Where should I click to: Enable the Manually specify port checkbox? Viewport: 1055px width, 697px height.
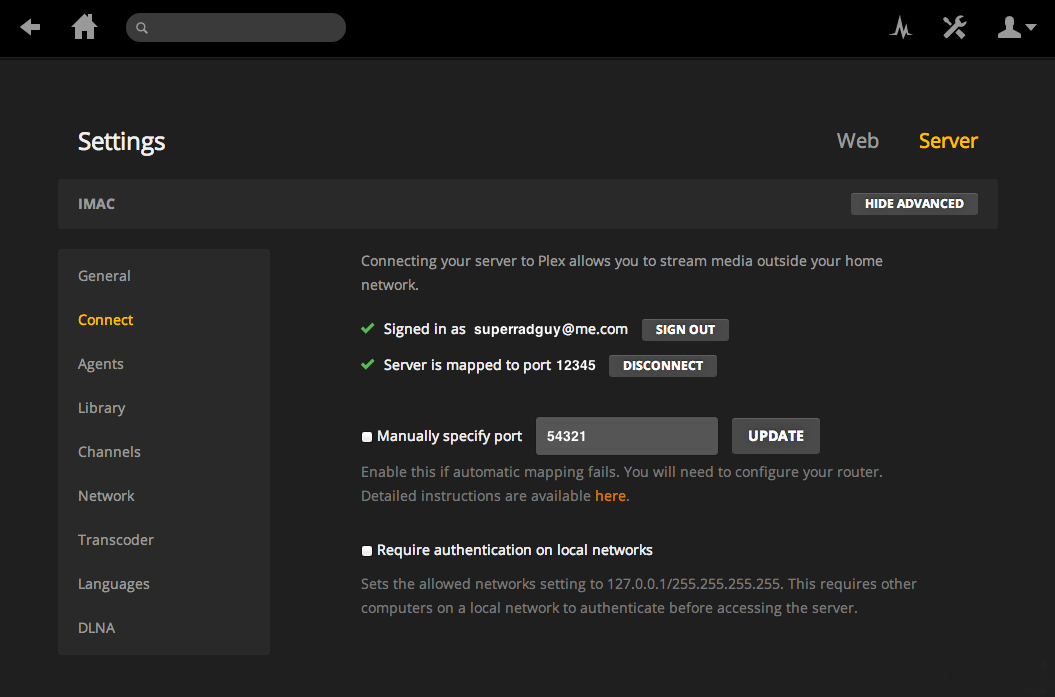(x=367, y=437)
